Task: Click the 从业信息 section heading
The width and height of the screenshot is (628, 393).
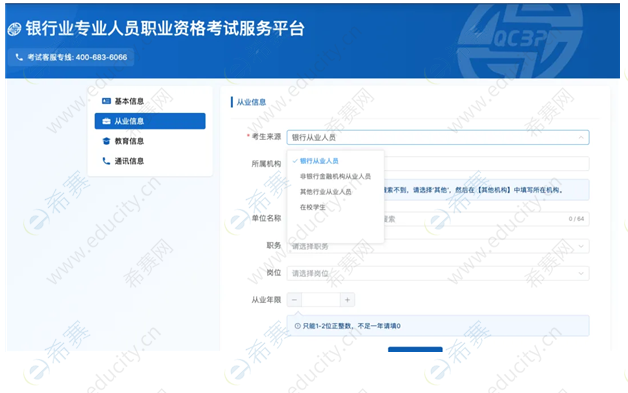Action: pos(251,102)
